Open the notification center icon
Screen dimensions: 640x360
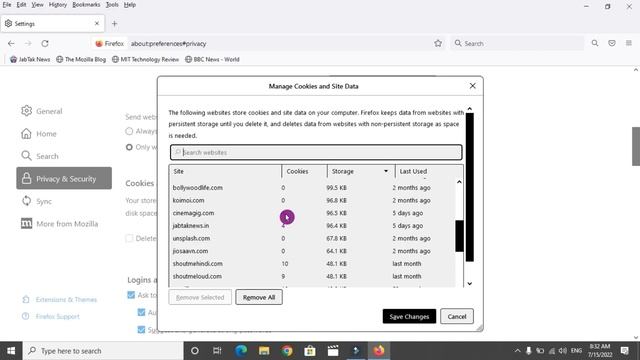tap(624, 351)
